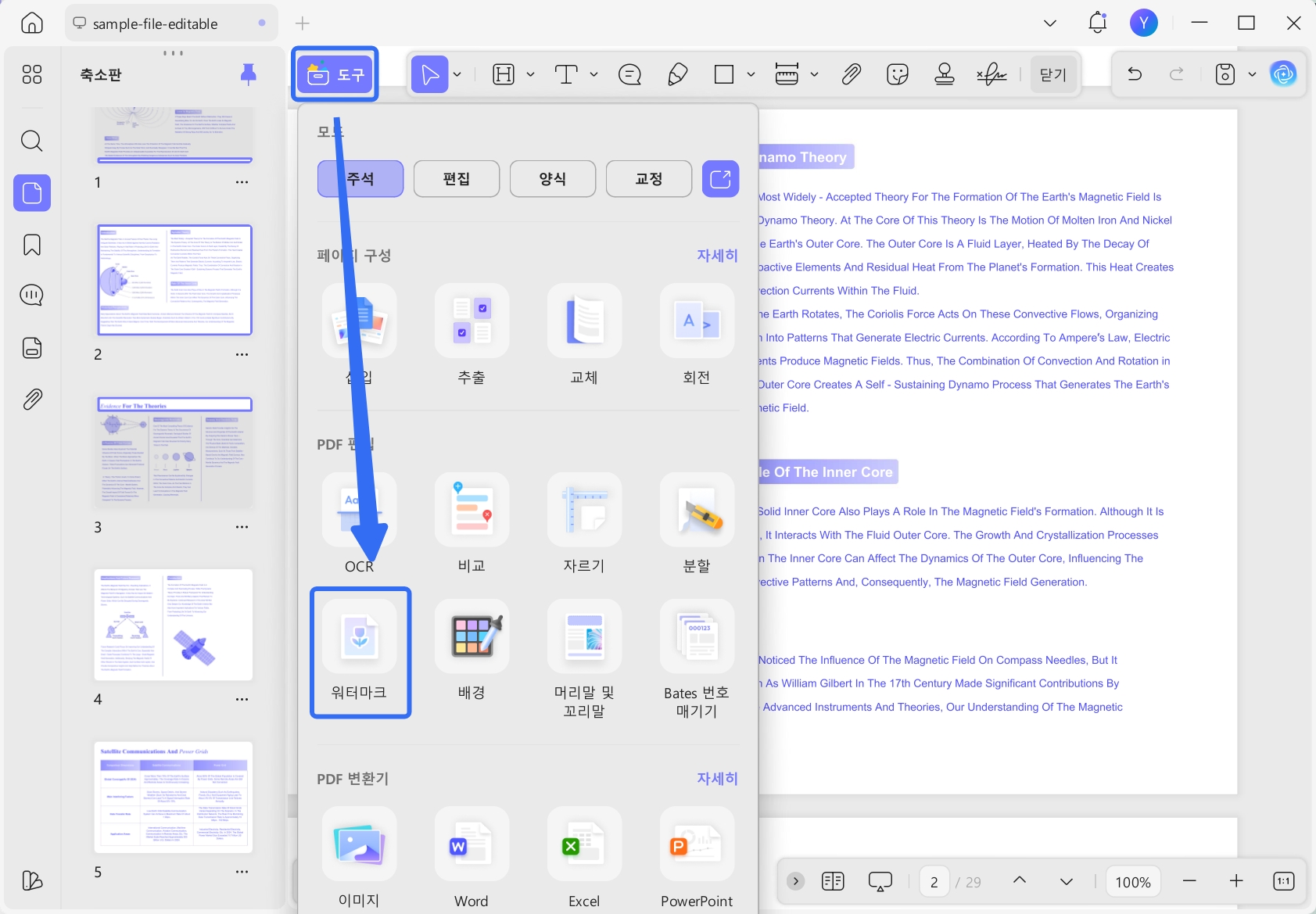The height and width of the screenshot is (914, 1316).
Task: Select the 교정 mode
Action: click(x=649, y=179)
